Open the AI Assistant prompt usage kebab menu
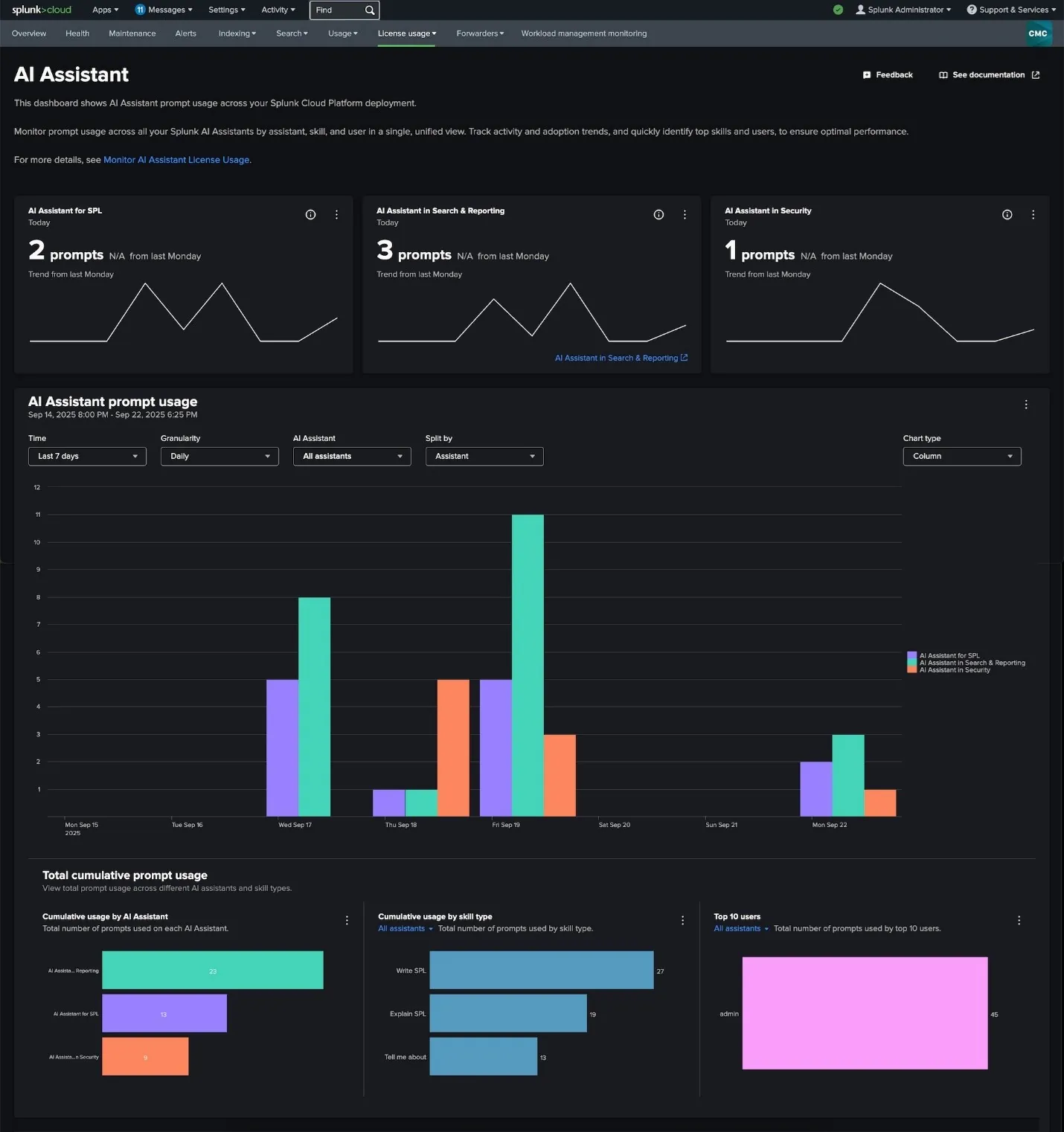1064x1132 pixels. point(1026,405)
